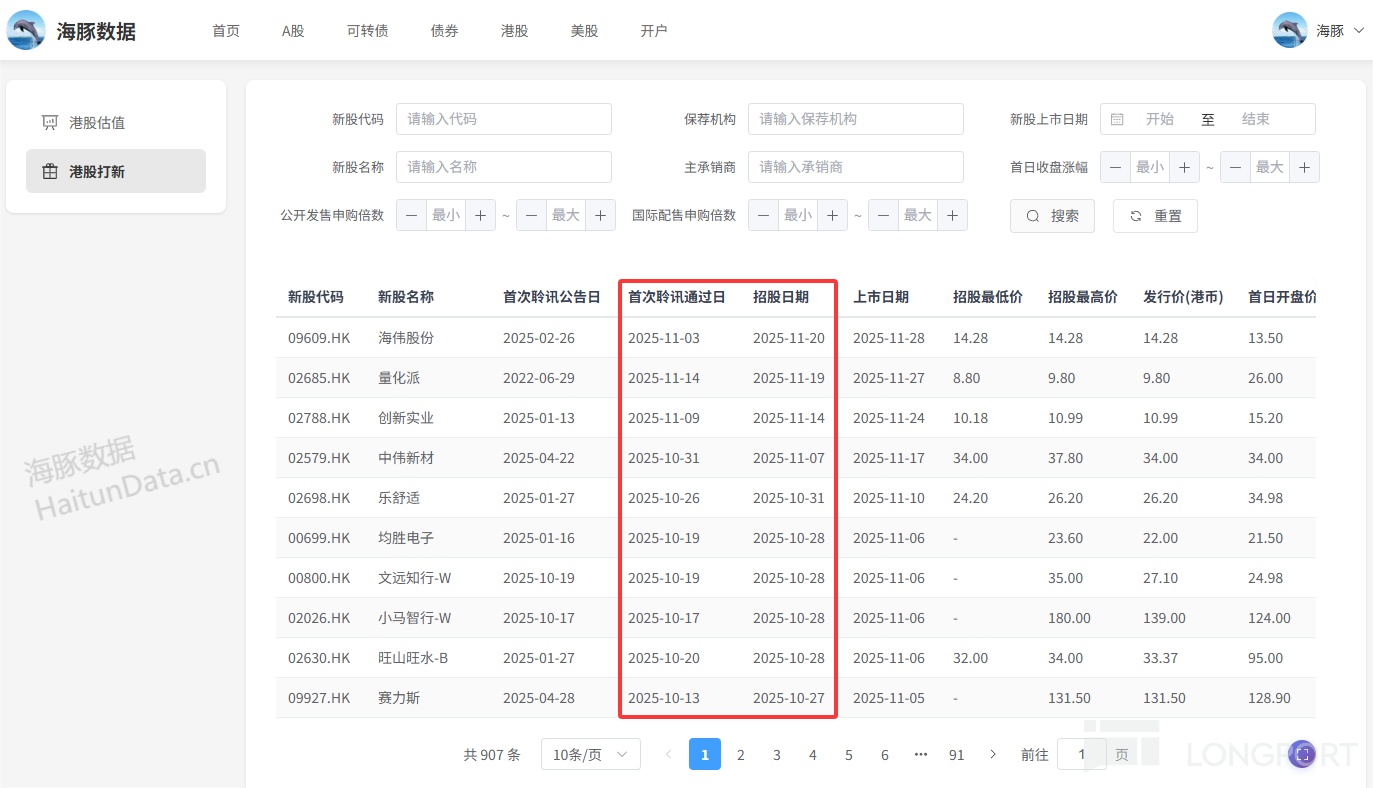Click the minus stepper of 公开发售申购倍数 最小
This screenshot has width=1373, height=788.
tap(412, 215)
